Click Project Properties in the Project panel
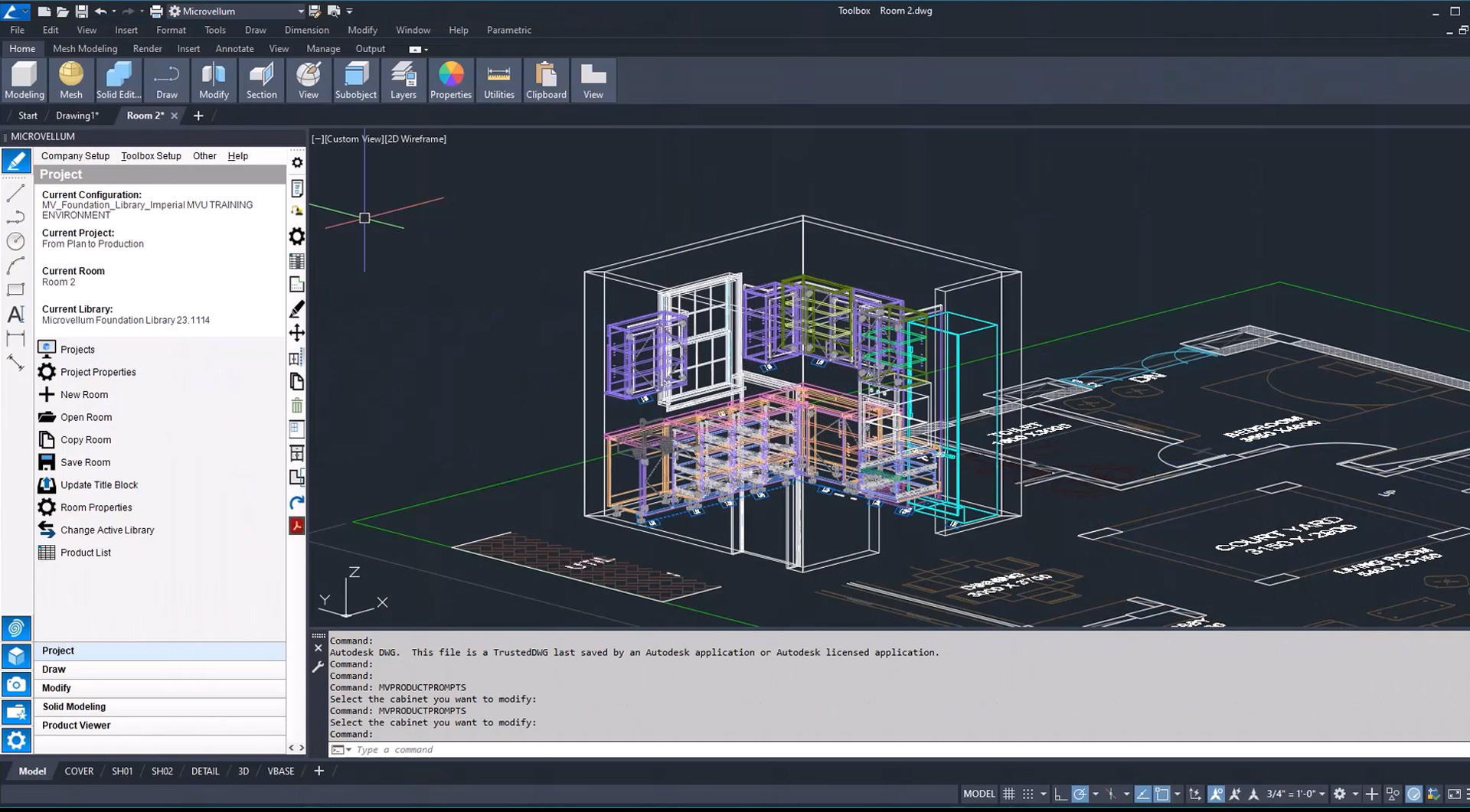The width and height of the screenshot is (1470, 812). [x=98, y=372]
